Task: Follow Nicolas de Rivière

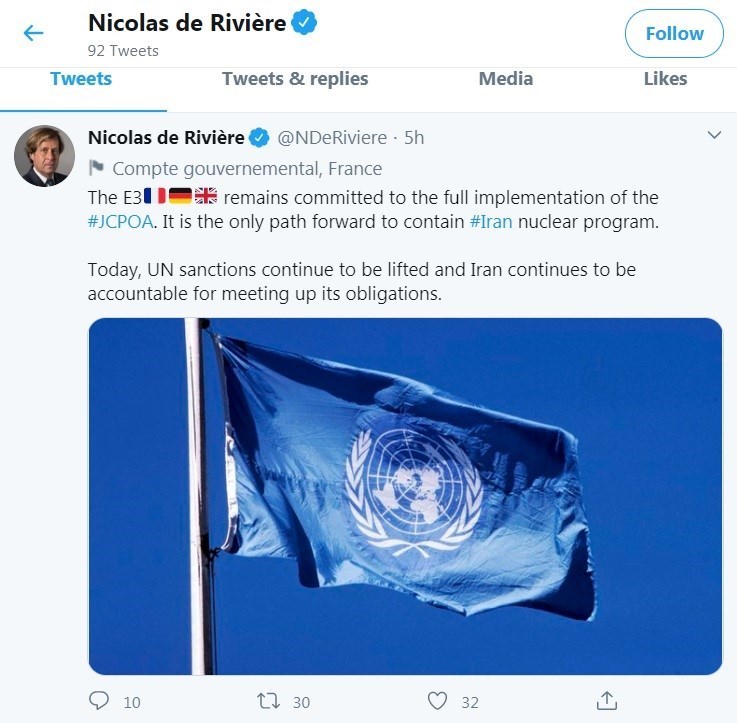Action: click(674, 33)
